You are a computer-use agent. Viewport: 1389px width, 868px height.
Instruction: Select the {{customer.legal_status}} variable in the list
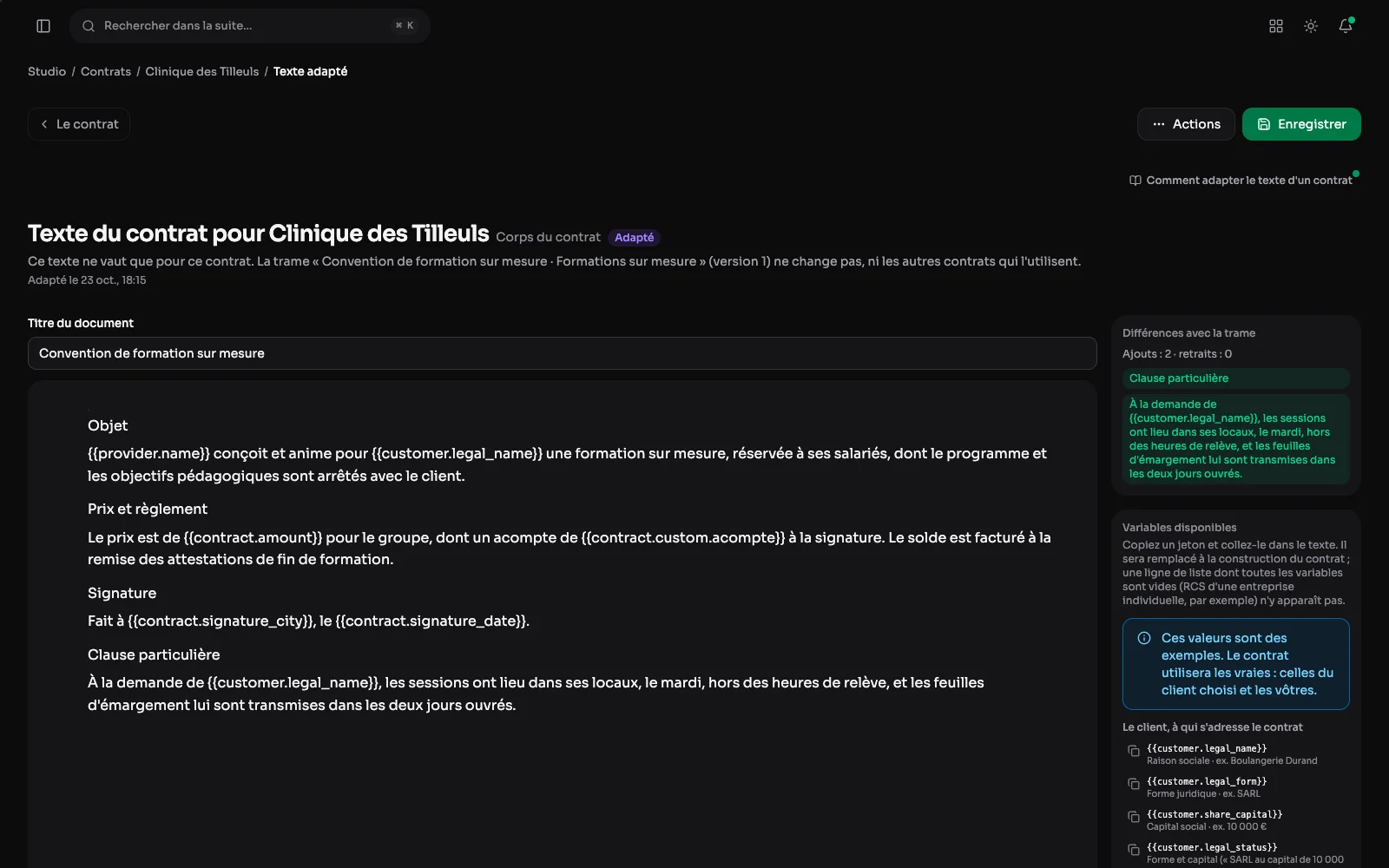click(1212, 847)
